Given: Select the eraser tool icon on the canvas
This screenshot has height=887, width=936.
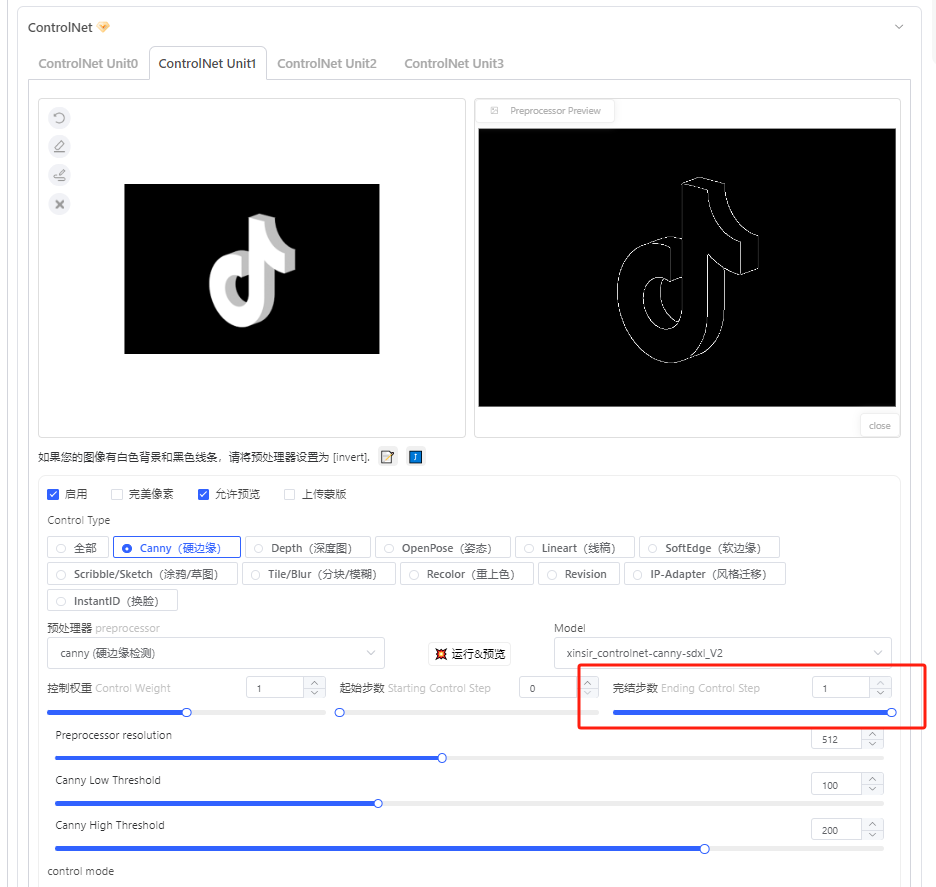Looking at the screenshot, I should pyautogui.click(x=59, y=146).
